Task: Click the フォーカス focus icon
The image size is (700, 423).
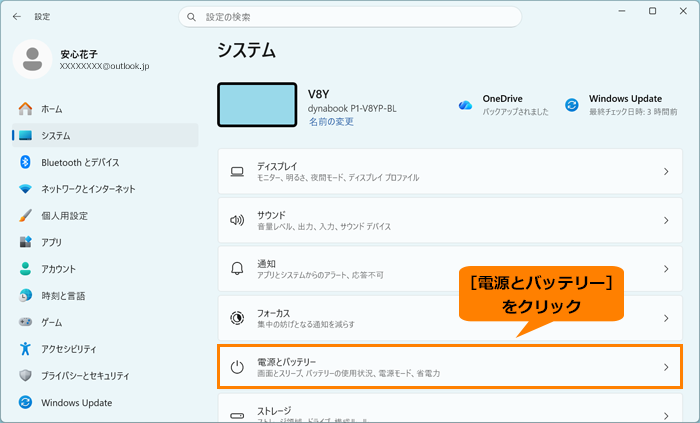Action: click(237, 318)
